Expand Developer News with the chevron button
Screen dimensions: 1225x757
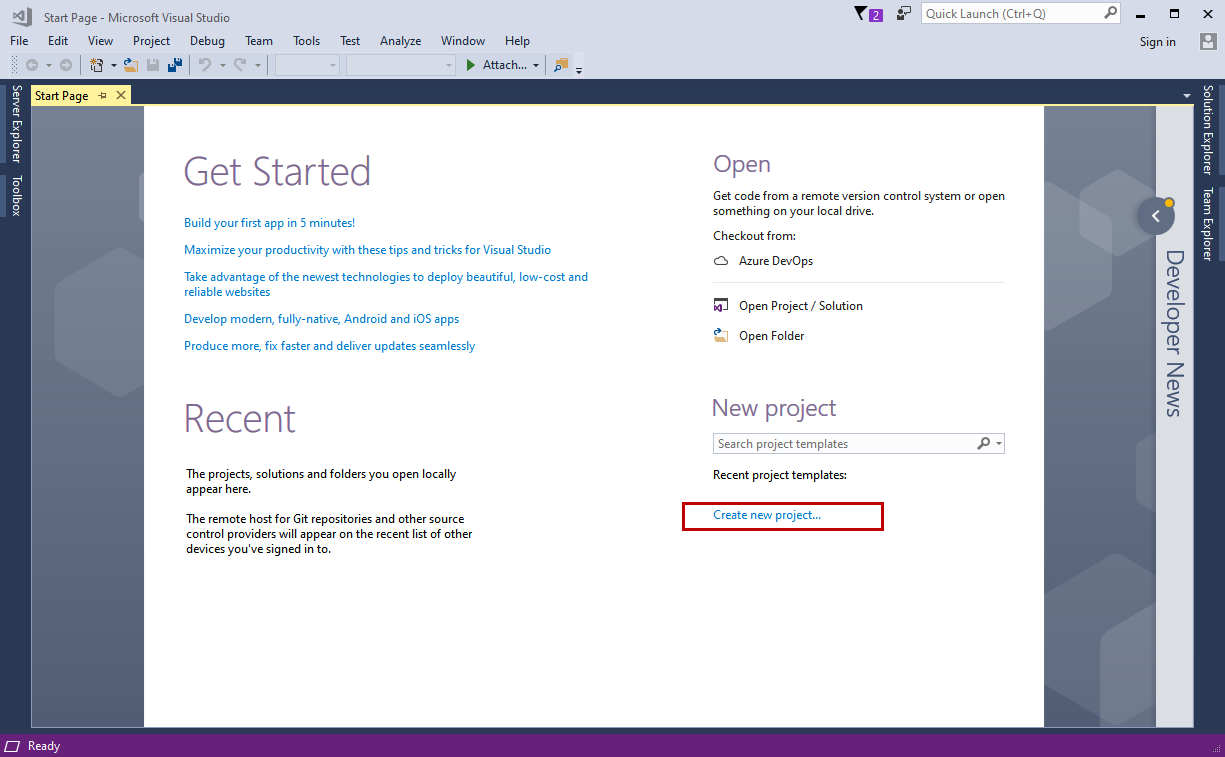tap(1156, 216)
